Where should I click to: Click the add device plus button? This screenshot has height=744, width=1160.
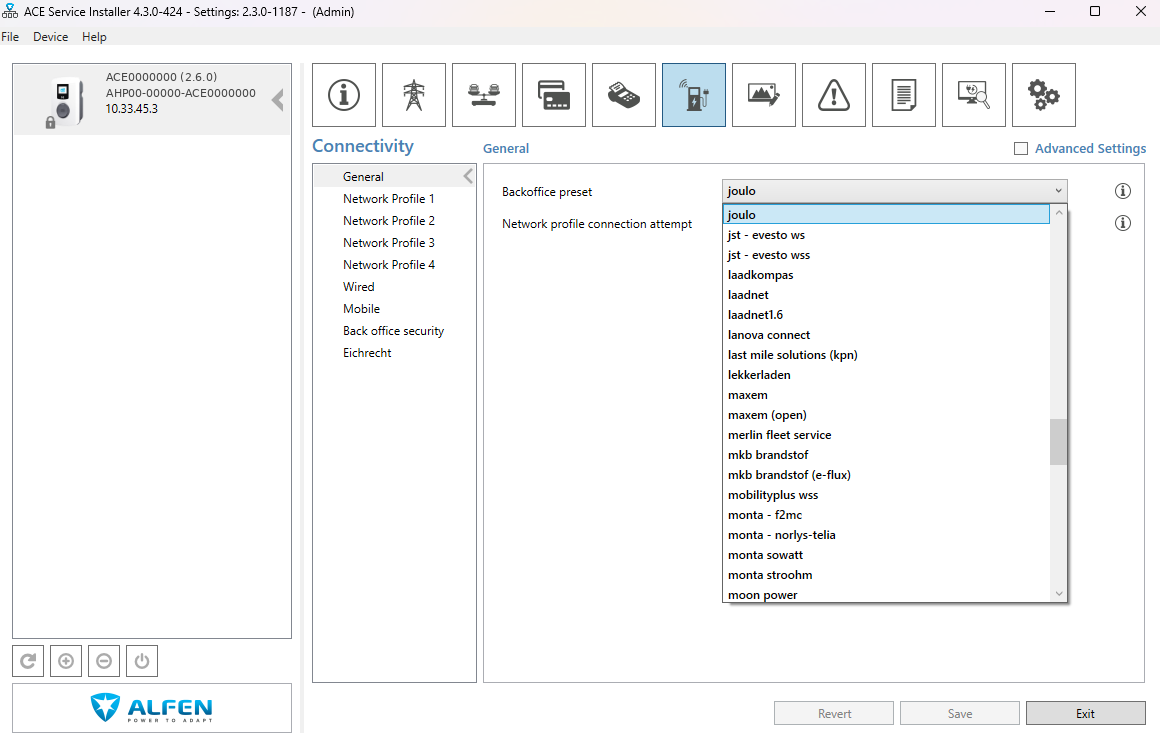pos(66,661)
